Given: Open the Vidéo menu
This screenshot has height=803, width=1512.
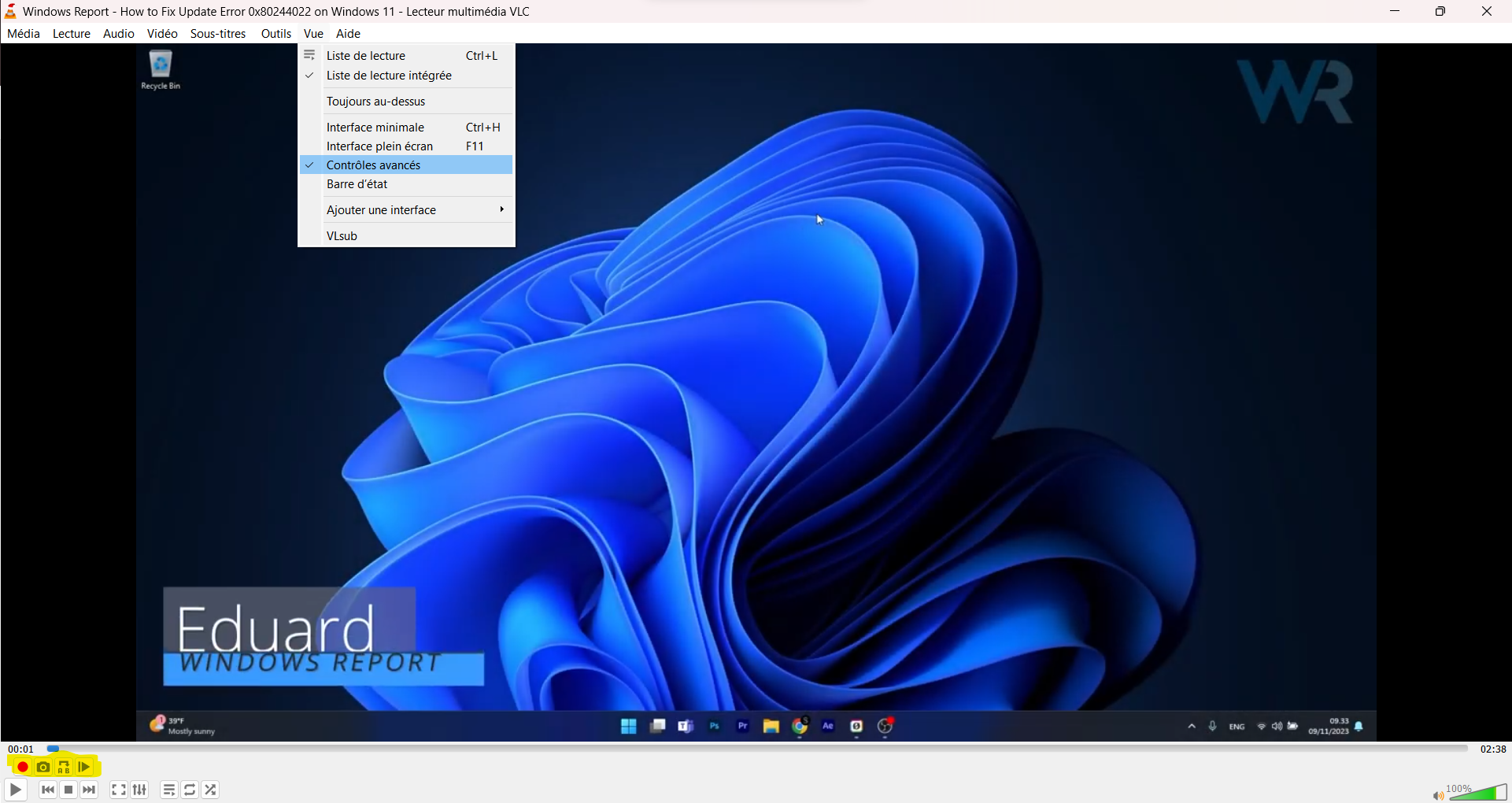Looking at the screenshot, I should 162,33.
